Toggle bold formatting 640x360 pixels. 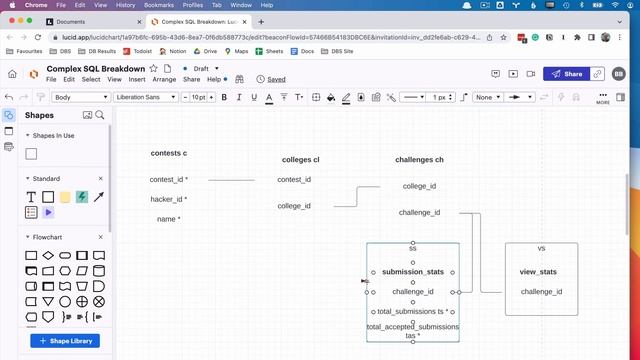[224, 97]
